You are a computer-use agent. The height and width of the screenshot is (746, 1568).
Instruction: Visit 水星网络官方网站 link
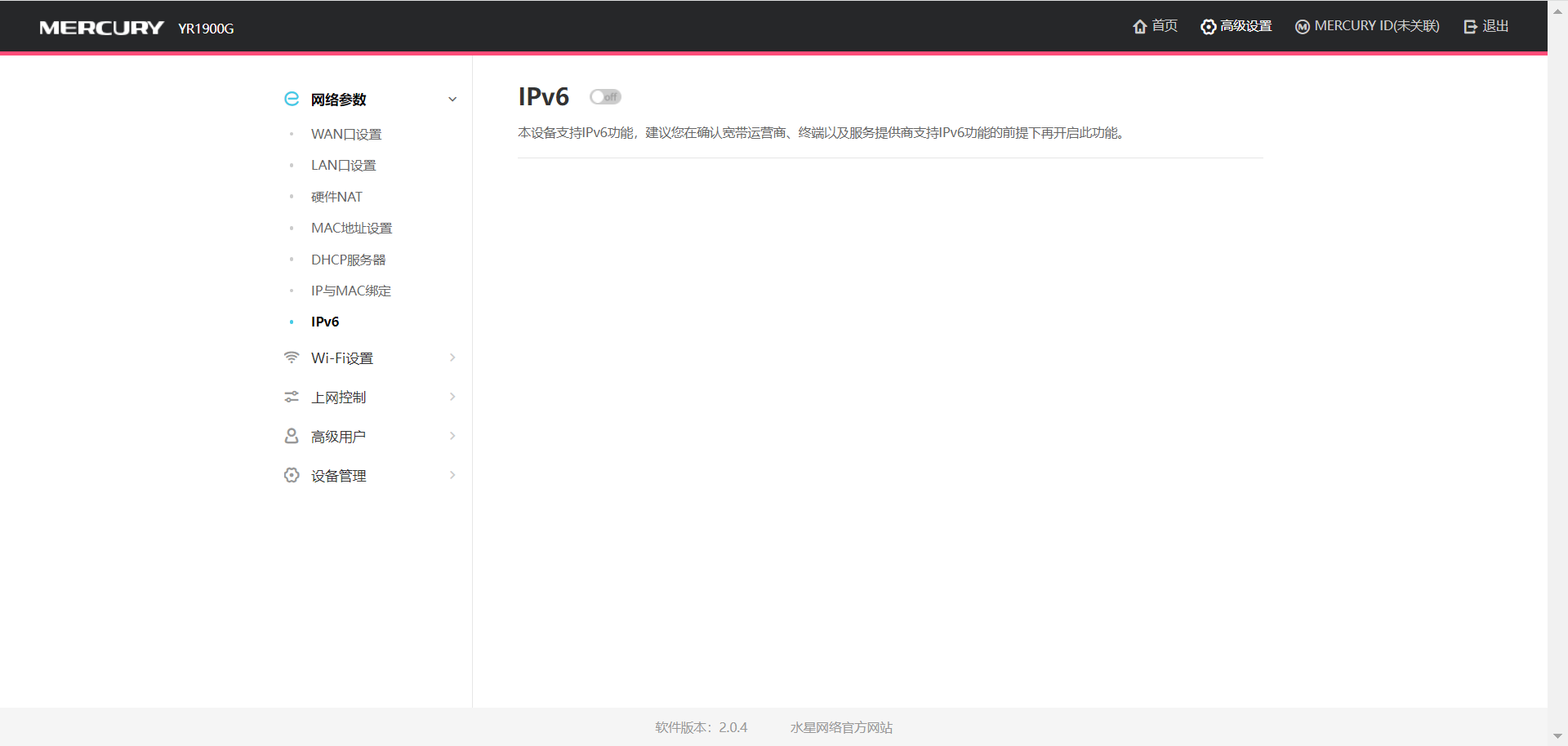coord(840,727)
